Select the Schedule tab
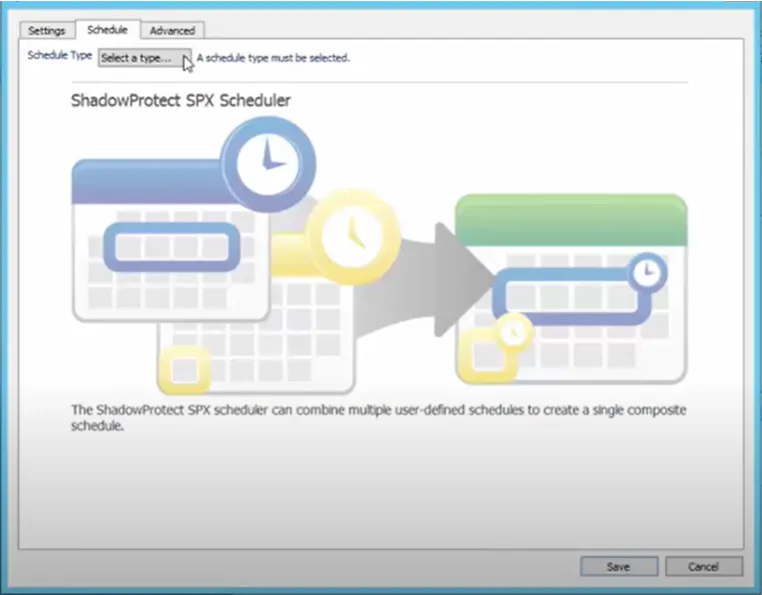The height and width of the screenshot is (595, 762). (107, 30)
